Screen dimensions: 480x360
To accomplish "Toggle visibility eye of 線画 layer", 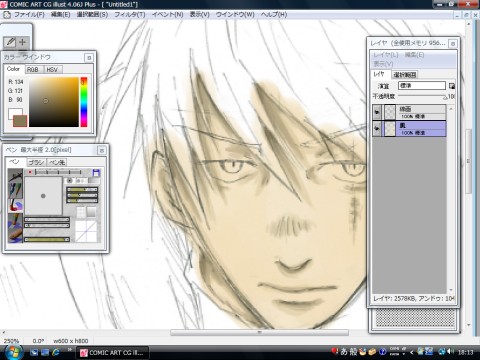I will click(377, 112).
